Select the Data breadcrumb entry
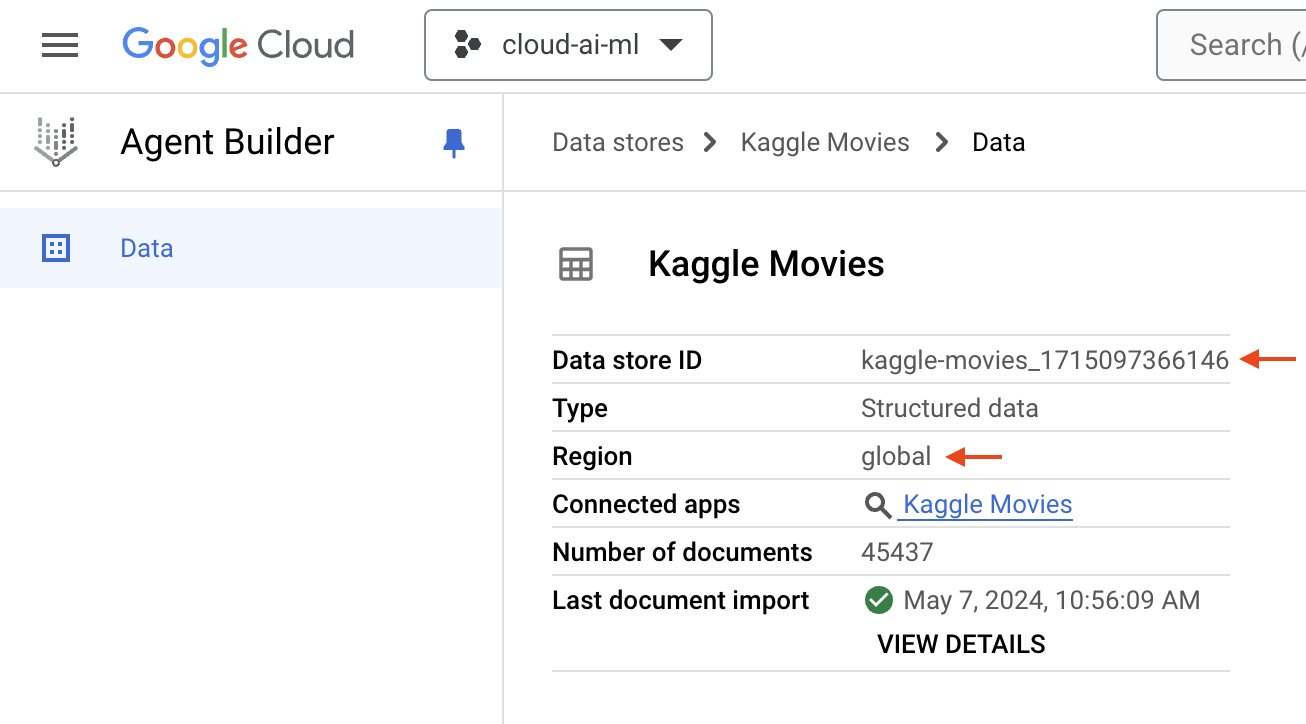The image size is (1306, 724). click(998, 142)
